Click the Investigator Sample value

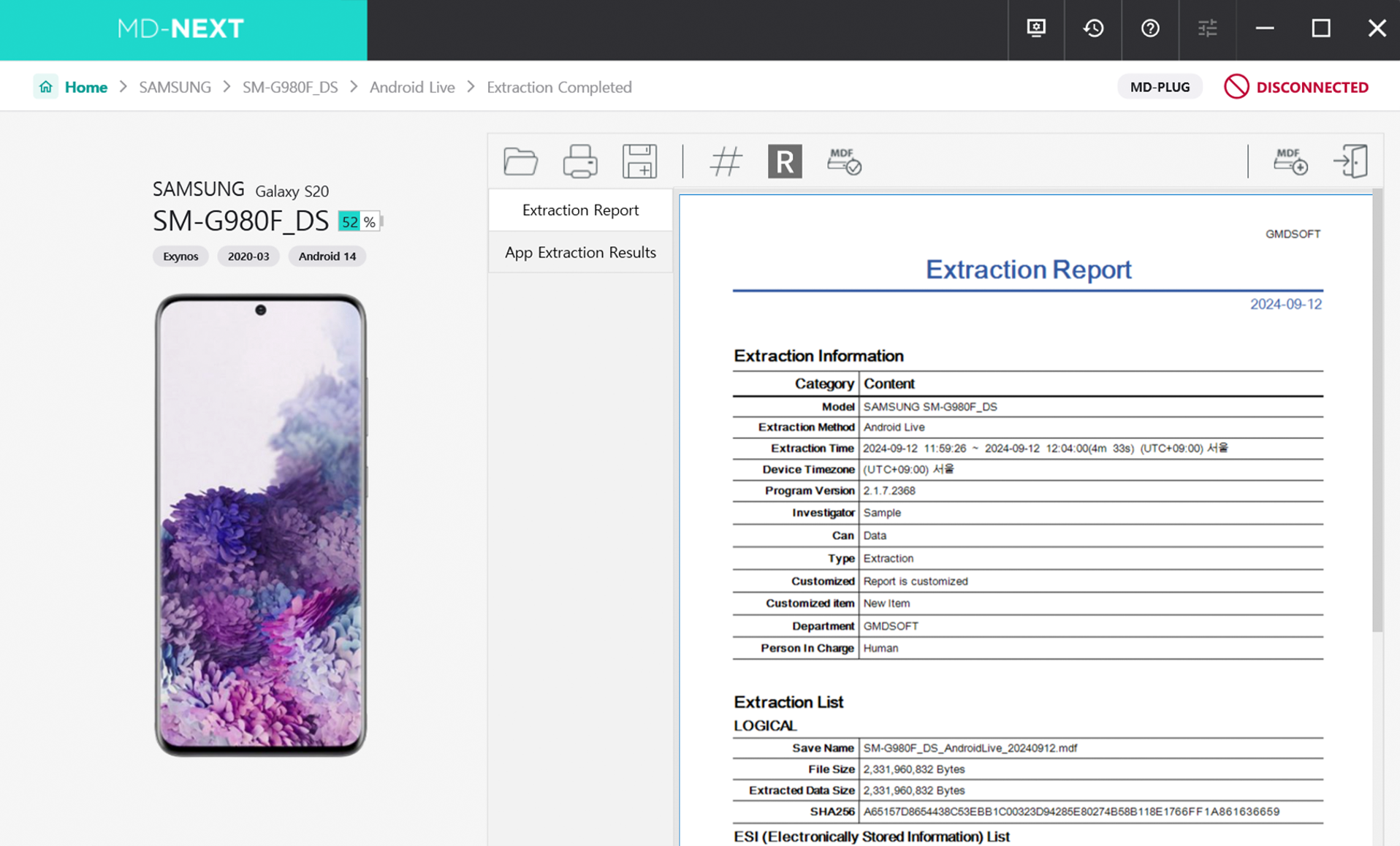tap(882, 513)
